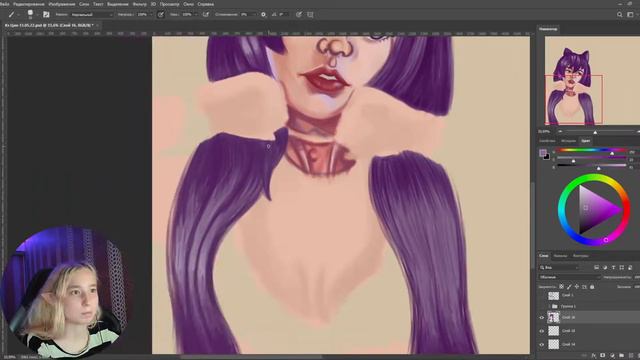Click the background color swatch
This screenshot has height=360, width=640.
click(x=547, y=157)
